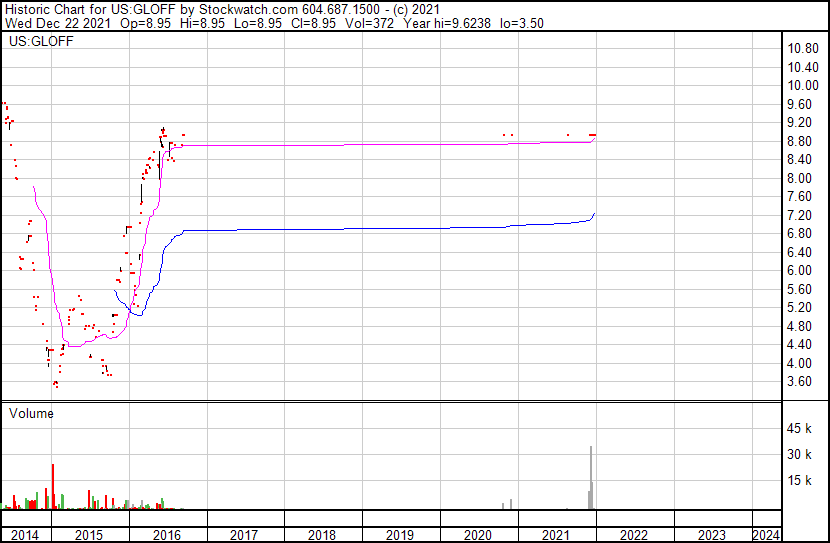Click the Lo=8.95 low value in header
Viewport: 830px width, 543px height.
point(258,24)
